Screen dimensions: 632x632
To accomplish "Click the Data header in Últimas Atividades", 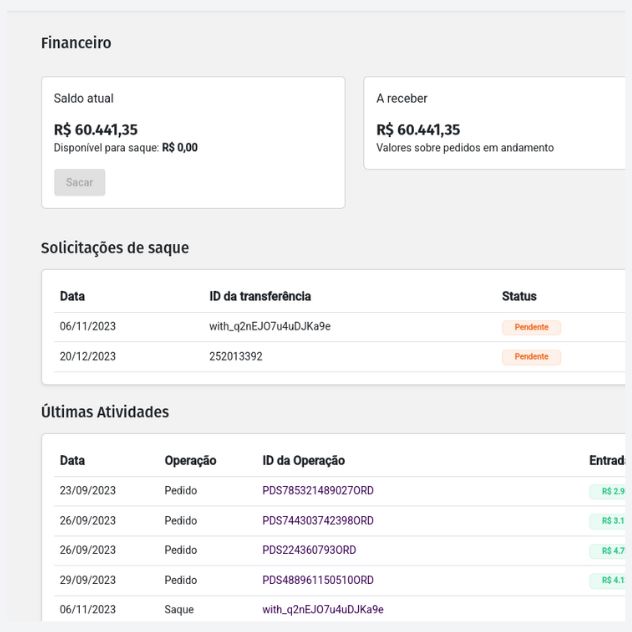I will tap(72, 461).
